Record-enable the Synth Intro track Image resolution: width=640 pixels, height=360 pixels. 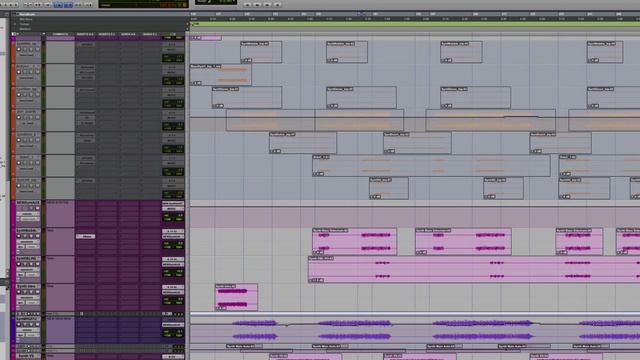[19, 292]
